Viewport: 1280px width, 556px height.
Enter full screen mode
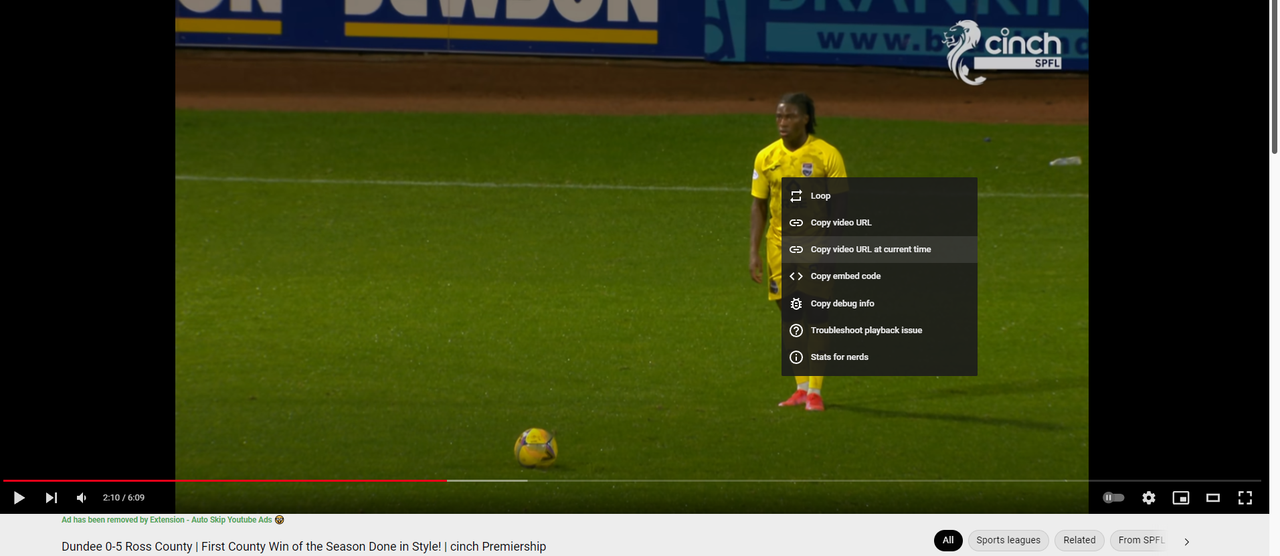[1245, 497]
